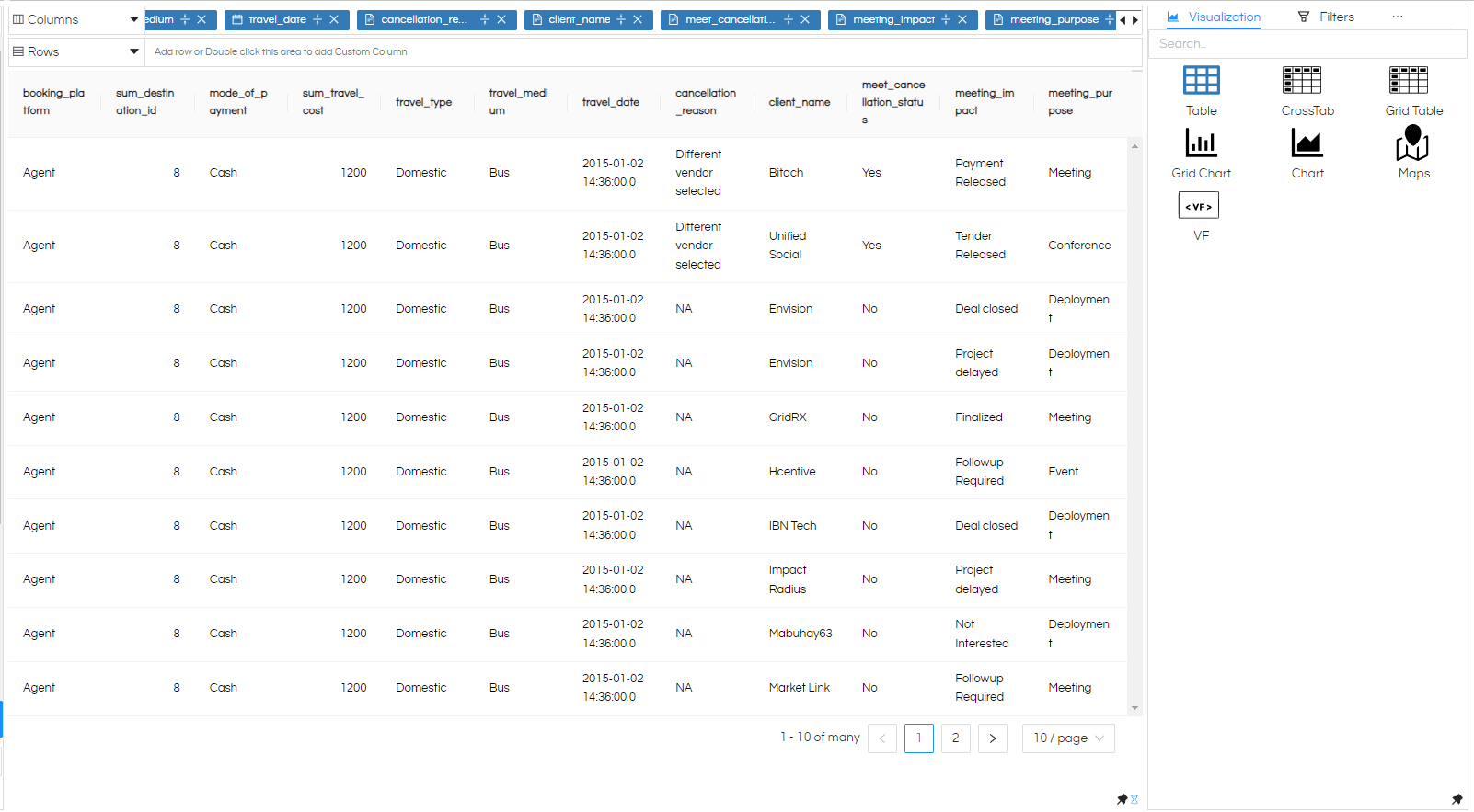Image resolution: width=1474 pixels, height=812 pixels.
Task: Click the Mabuhay63 client cell
Action: click(x=800, y=634)
